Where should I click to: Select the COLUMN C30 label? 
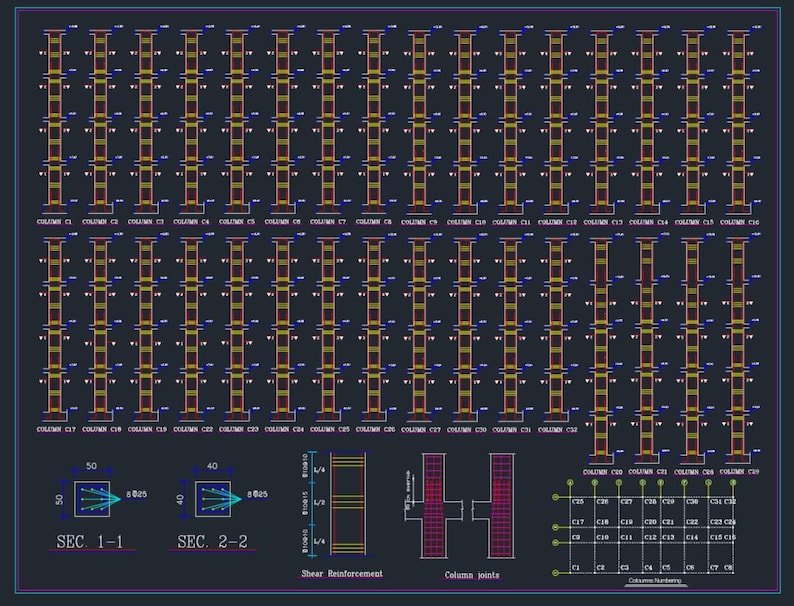(466, 430)
